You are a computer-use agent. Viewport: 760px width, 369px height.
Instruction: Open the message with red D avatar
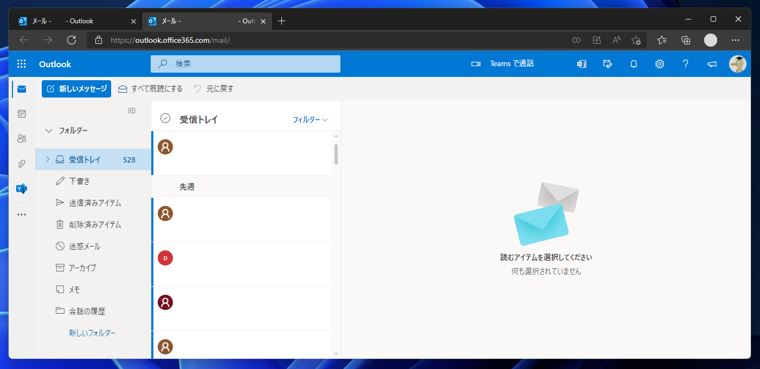click(x=241, y=264)
